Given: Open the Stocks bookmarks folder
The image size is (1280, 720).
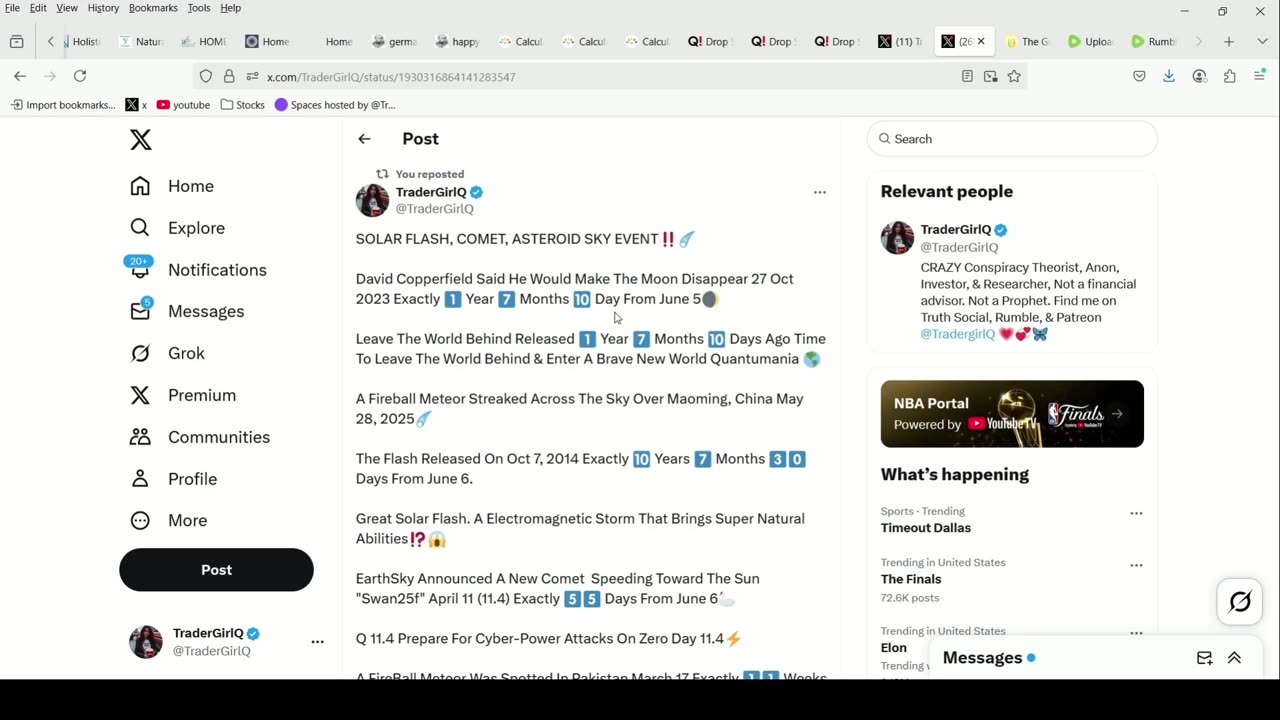Looking at the screenshot, I should [x=242, y=105].
